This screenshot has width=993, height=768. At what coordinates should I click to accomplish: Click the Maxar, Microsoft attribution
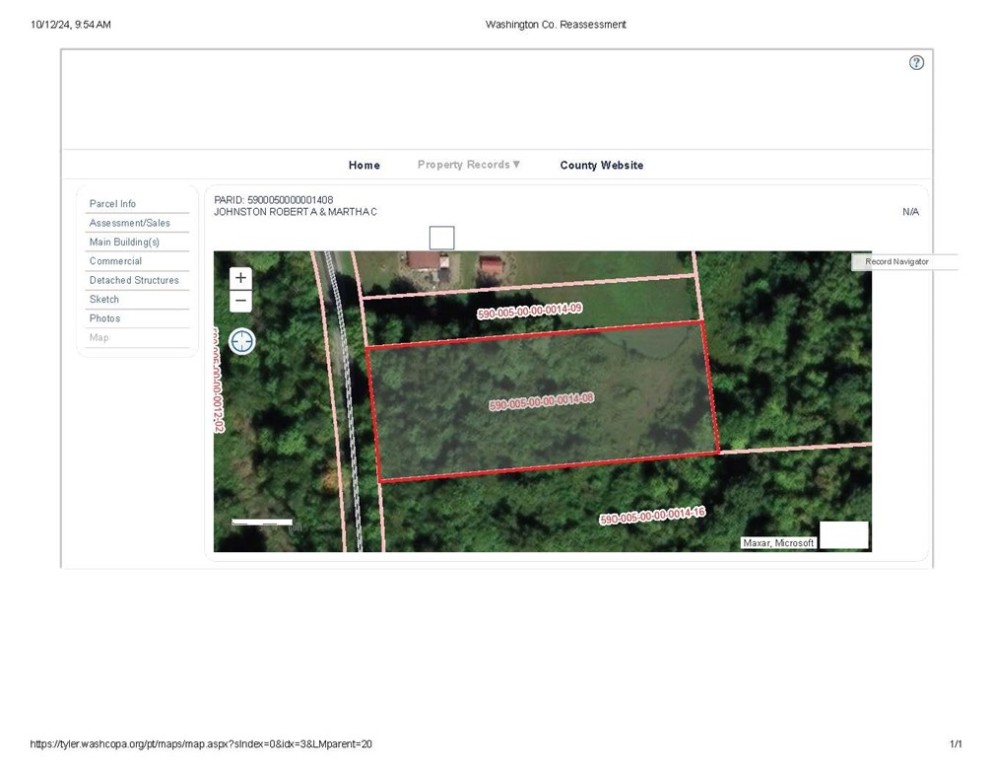[x=778, y=543]
